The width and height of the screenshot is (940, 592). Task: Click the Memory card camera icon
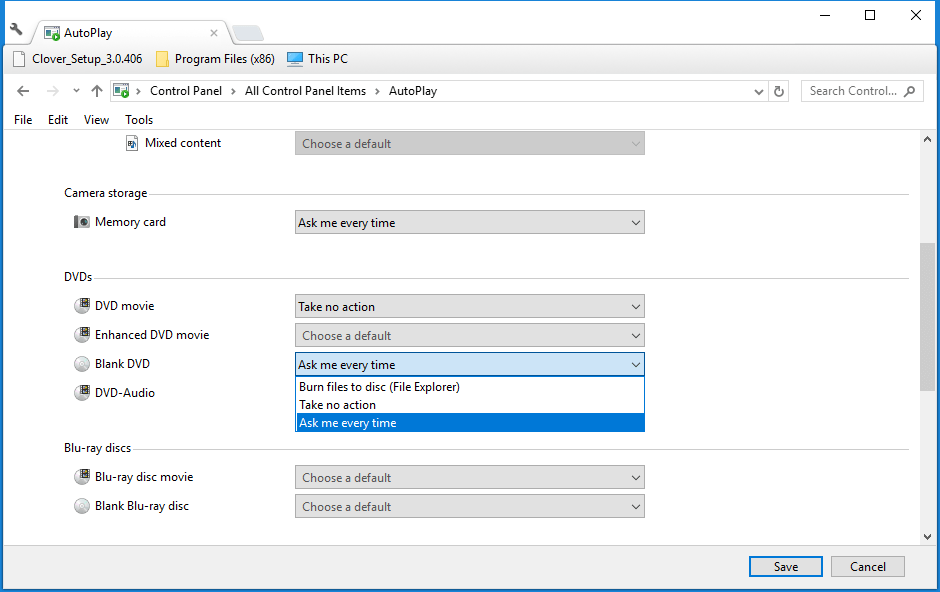click(81, 222)
